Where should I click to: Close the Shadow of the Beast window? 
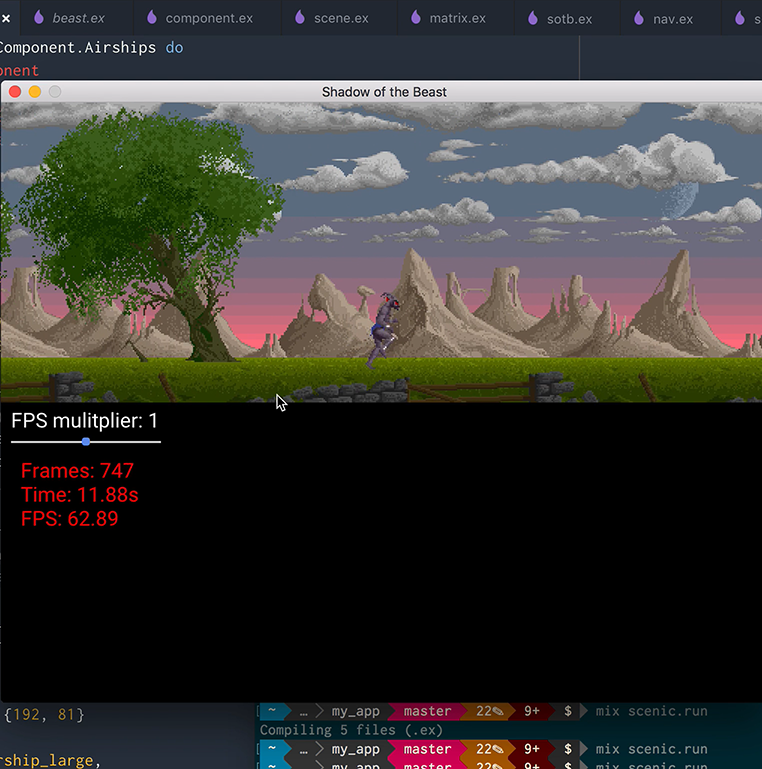[15, 92]
